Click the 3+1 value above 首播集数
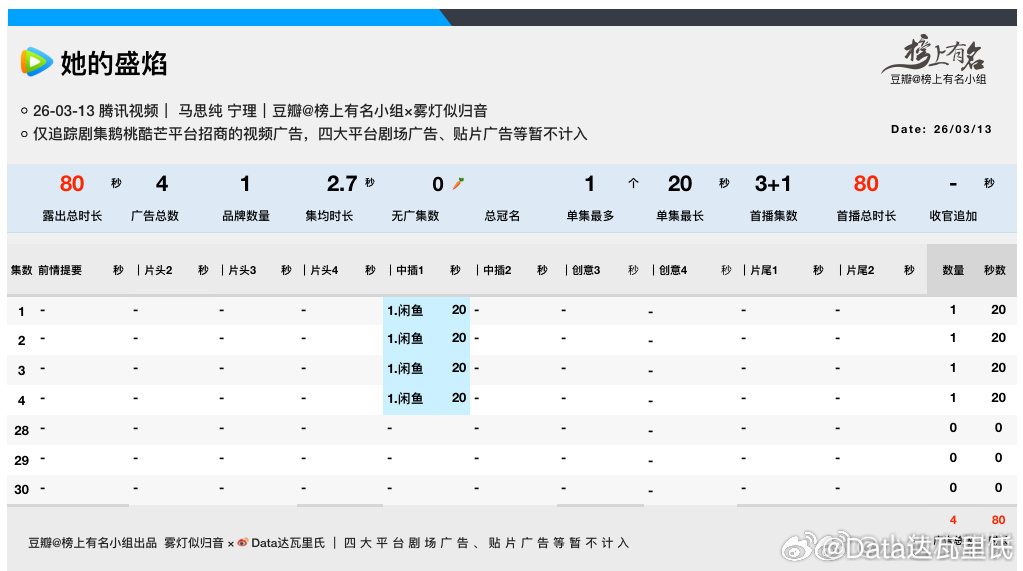Viewport: 1023px width, 571px height. point(773,183)
